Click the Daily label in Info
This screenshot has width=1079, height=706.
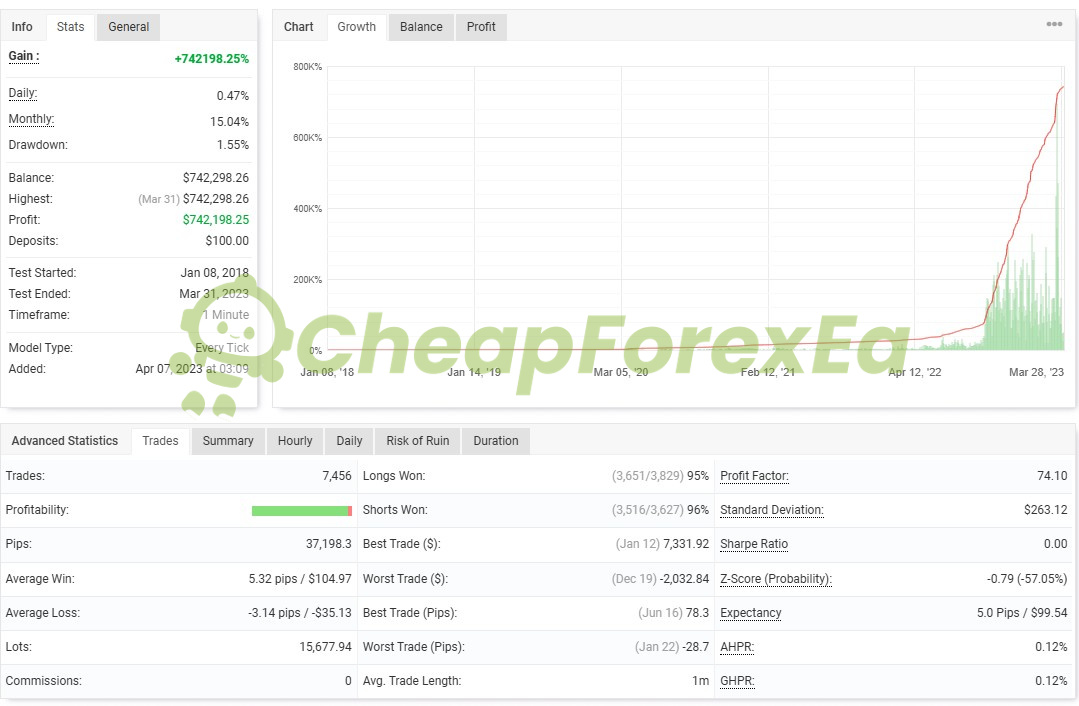[x=23, y=93]
